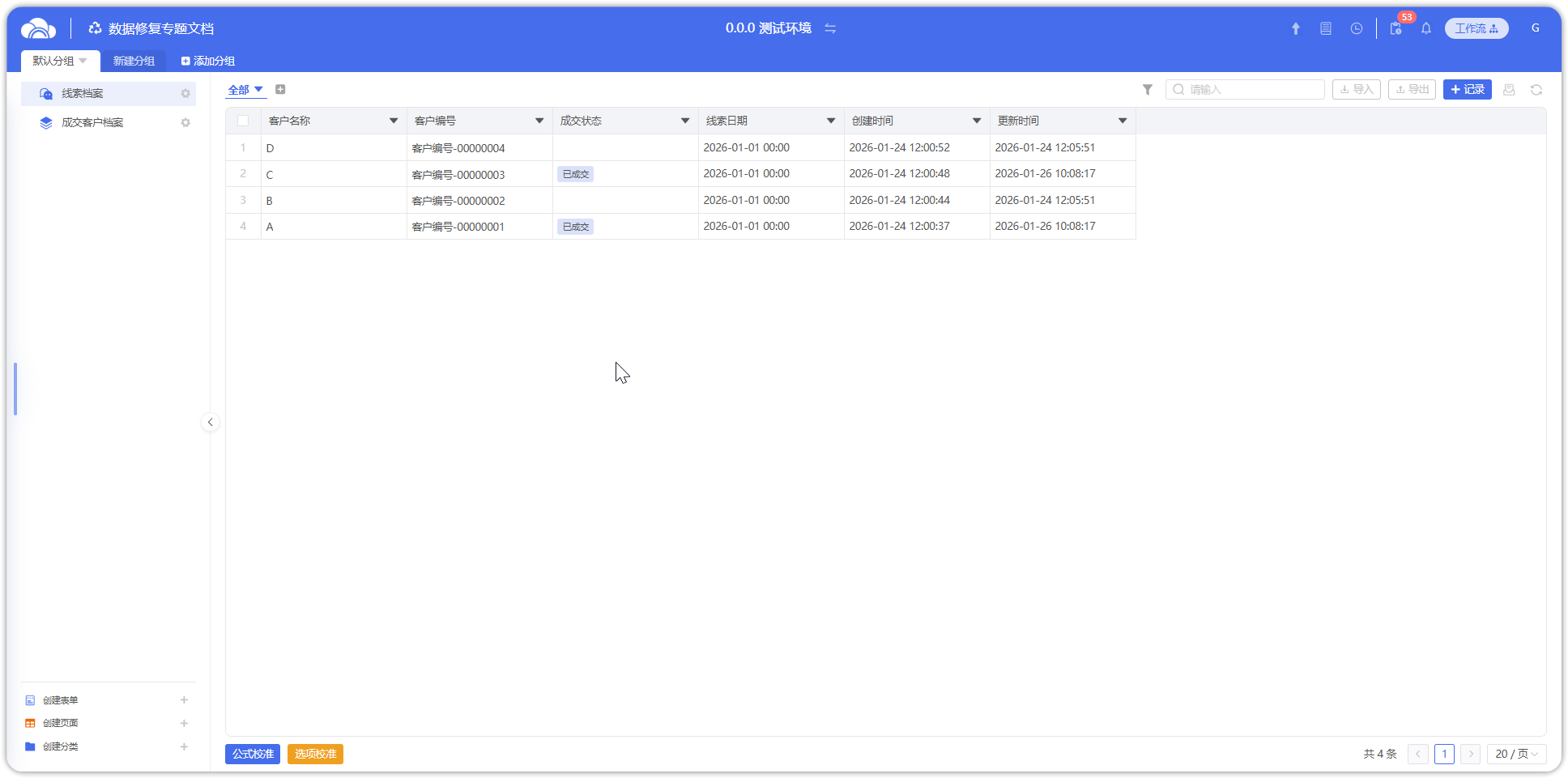Viewport: 1568px width, 778px height.
Task: Open the 成交状态 column filter arrow
Action: click(685, 121)
